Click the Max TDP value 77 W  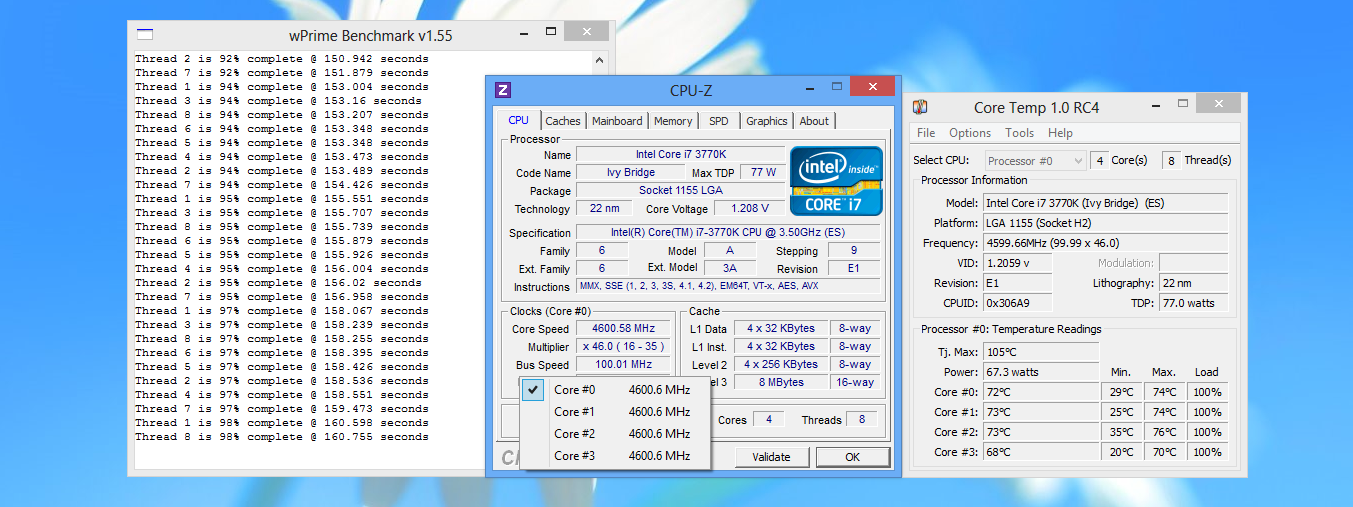click(763, 173)
